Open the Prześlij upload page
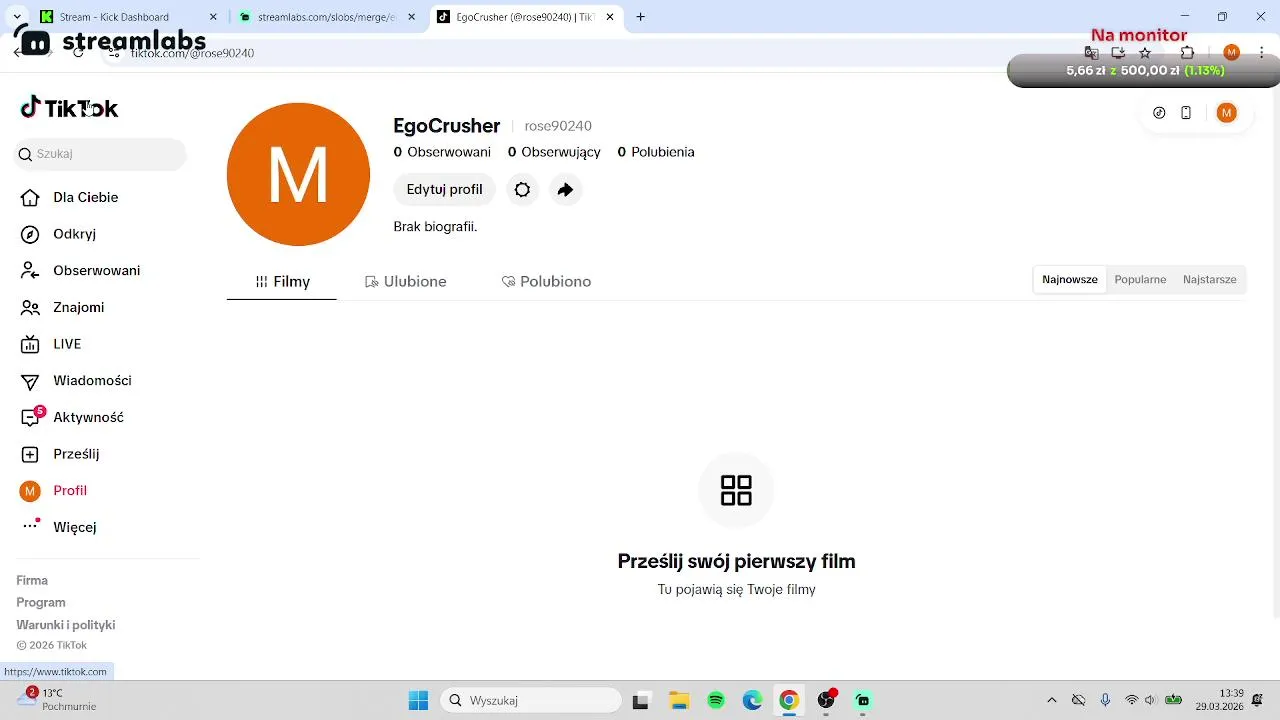Viewport: 1280px width, 720px height. [x=60, y=454]
